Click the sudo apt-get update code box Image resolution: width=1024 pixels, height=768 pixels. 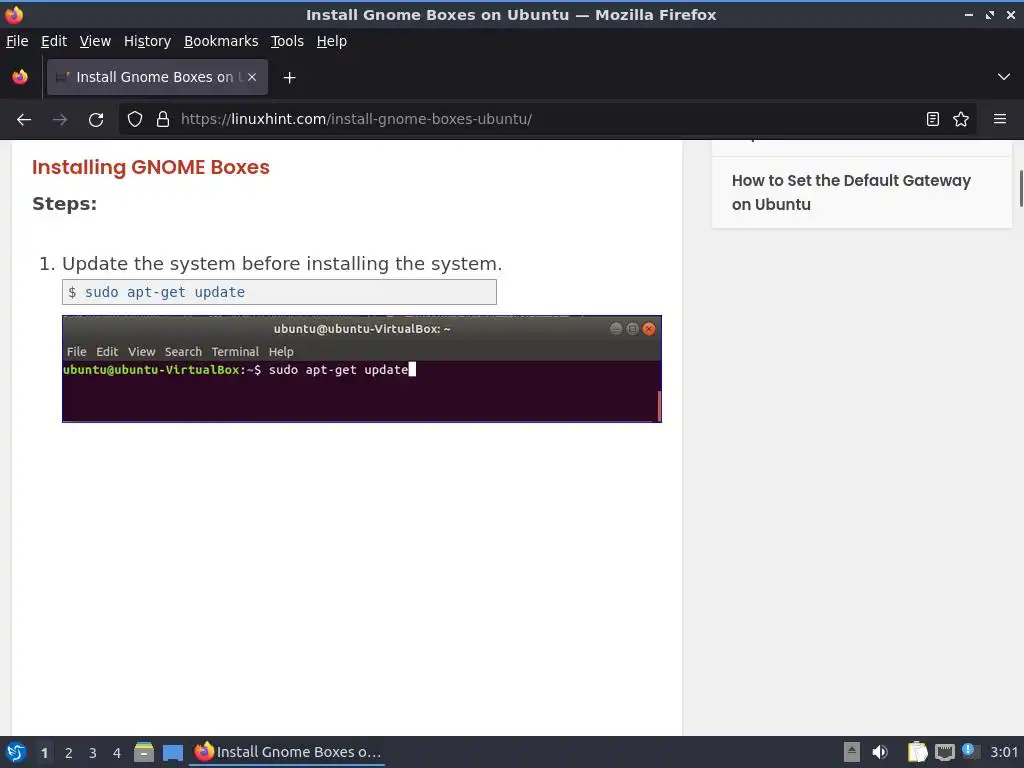click(279, 292)
